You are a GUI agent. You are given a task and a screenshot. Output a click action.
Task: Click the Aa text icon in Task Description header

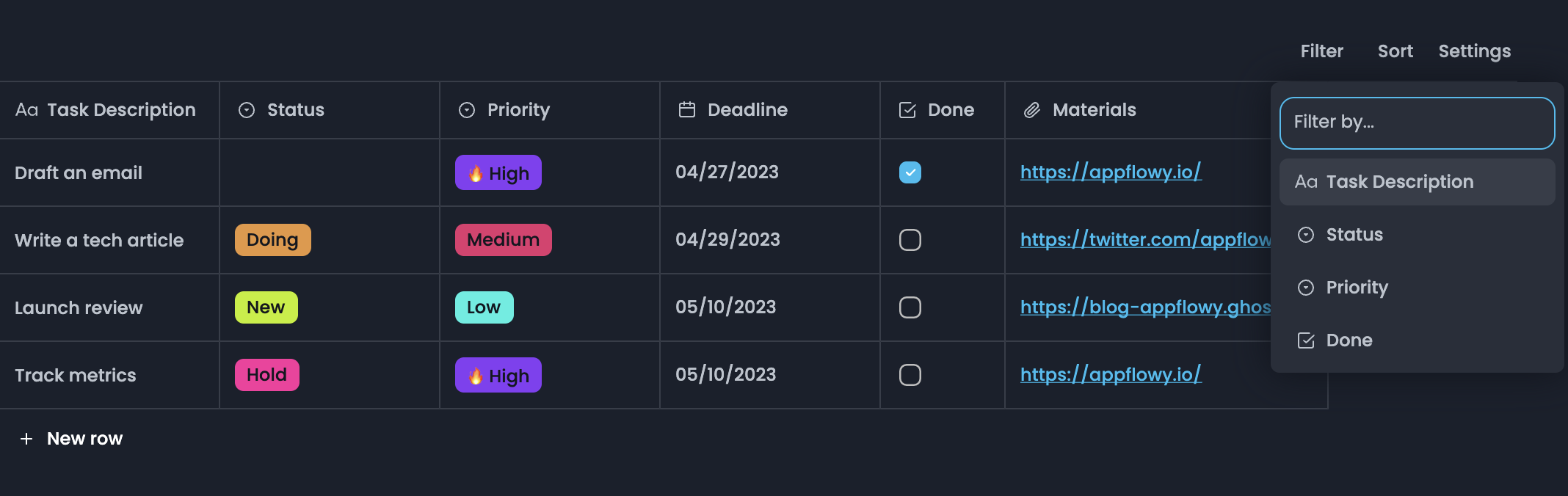(x=26, y=110)
